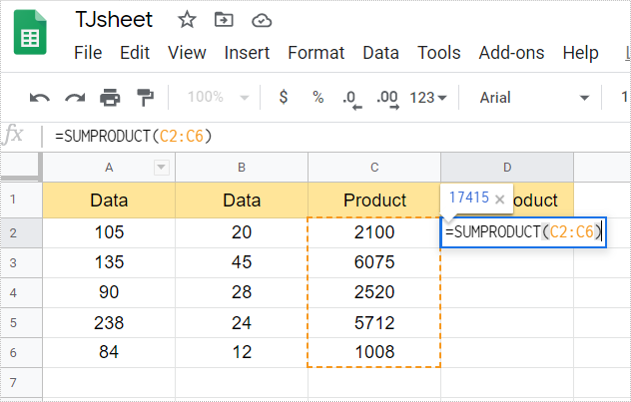Open the Format menu
631x402 pixels.
[x=316, y=53]
